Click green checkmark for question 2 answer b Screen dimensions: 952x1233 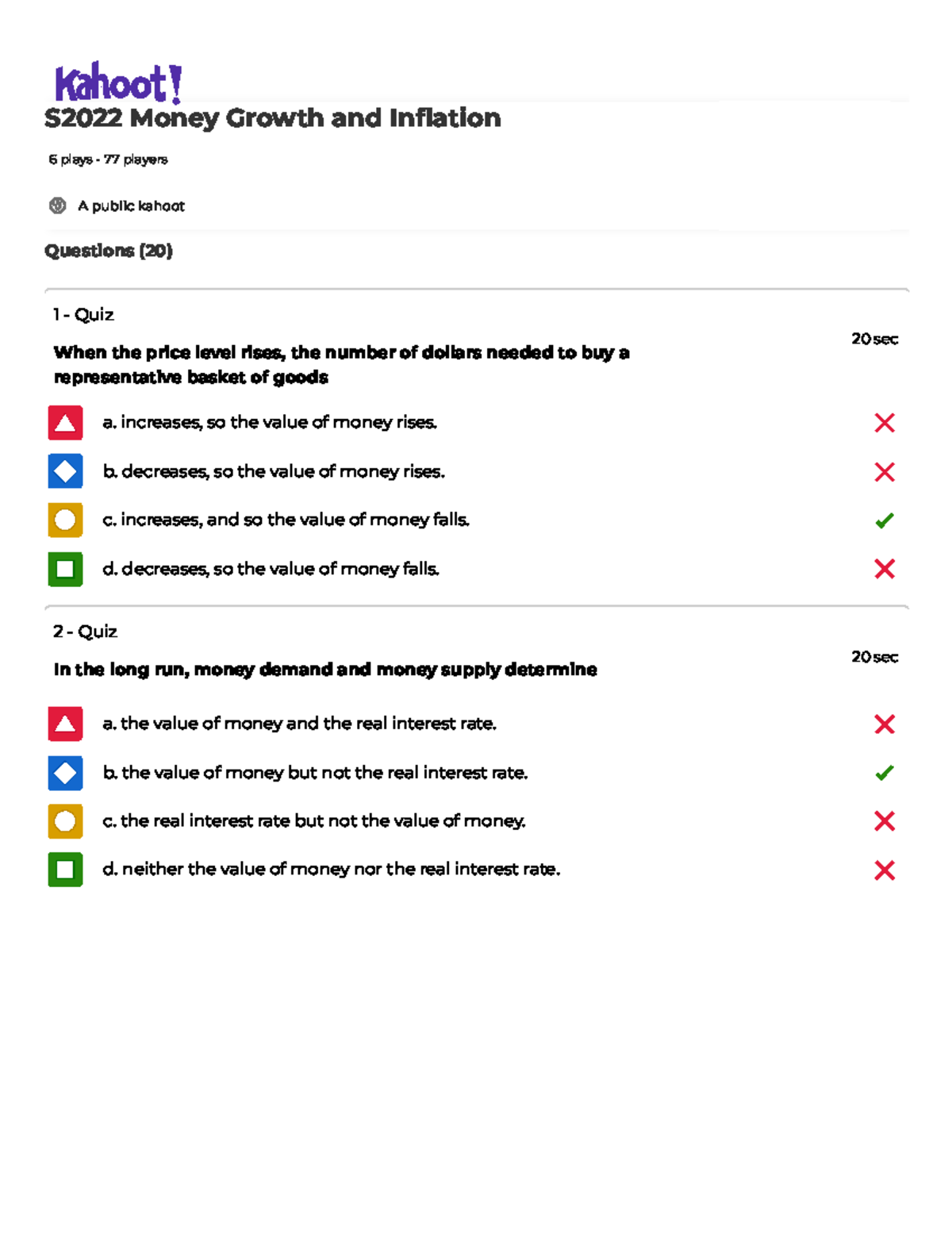[x=885, y=773]
